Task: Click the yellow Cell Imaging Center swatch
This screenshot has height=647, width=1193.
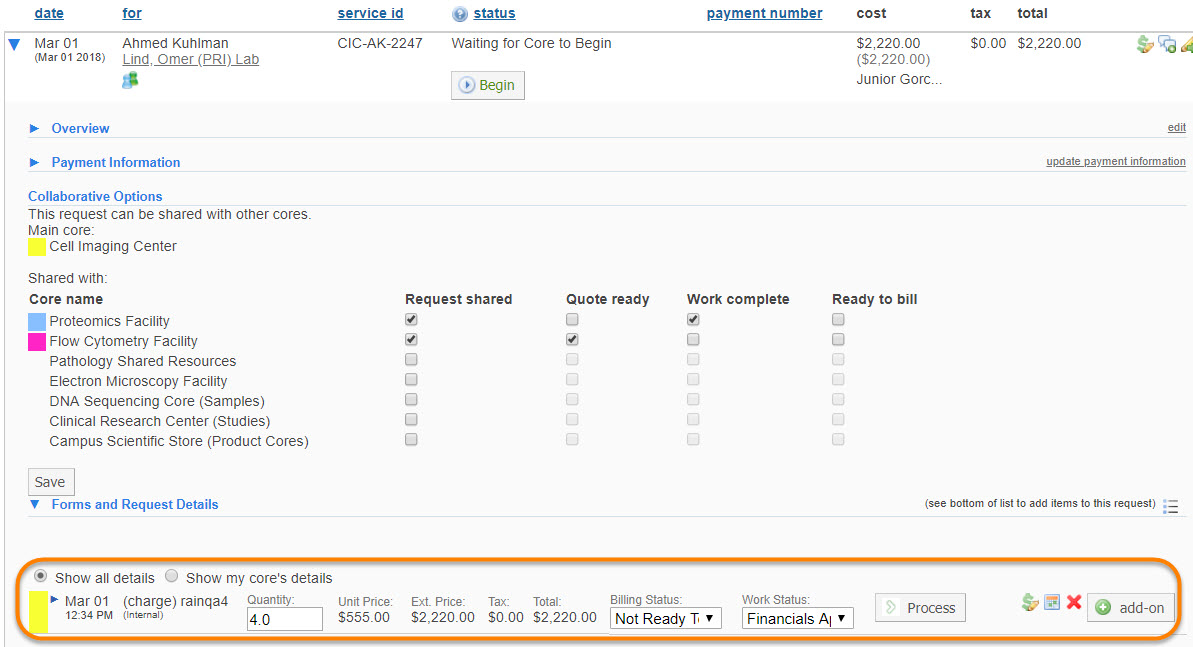Action: 36,247
